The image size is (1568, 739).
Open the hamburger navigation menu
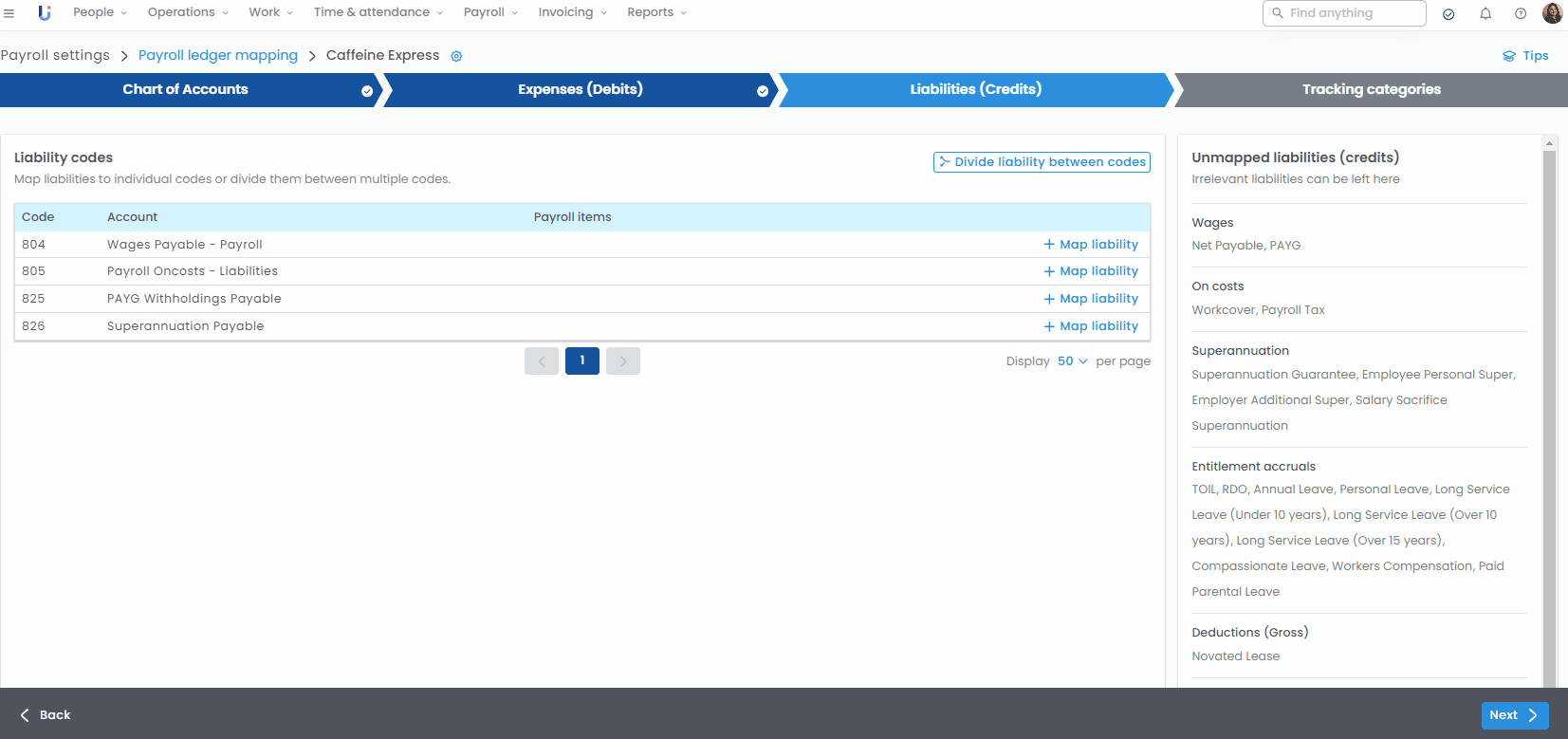[9, 13]
